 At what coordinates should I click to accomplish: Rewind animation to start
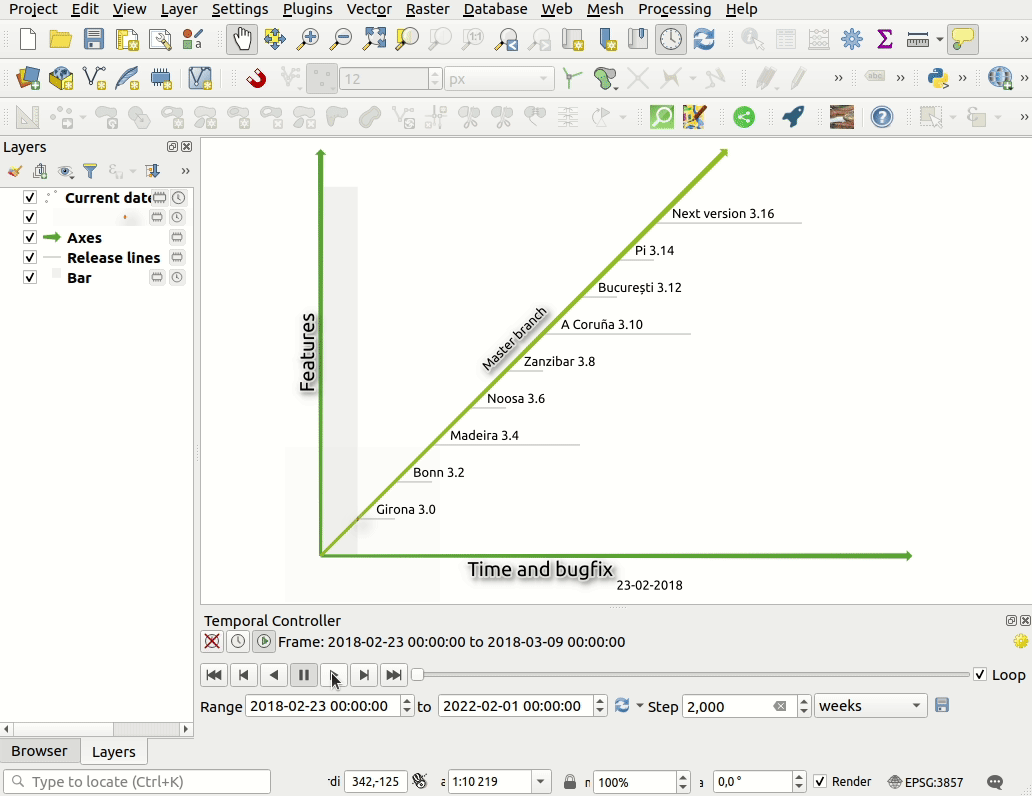click(x=214, y=675)
